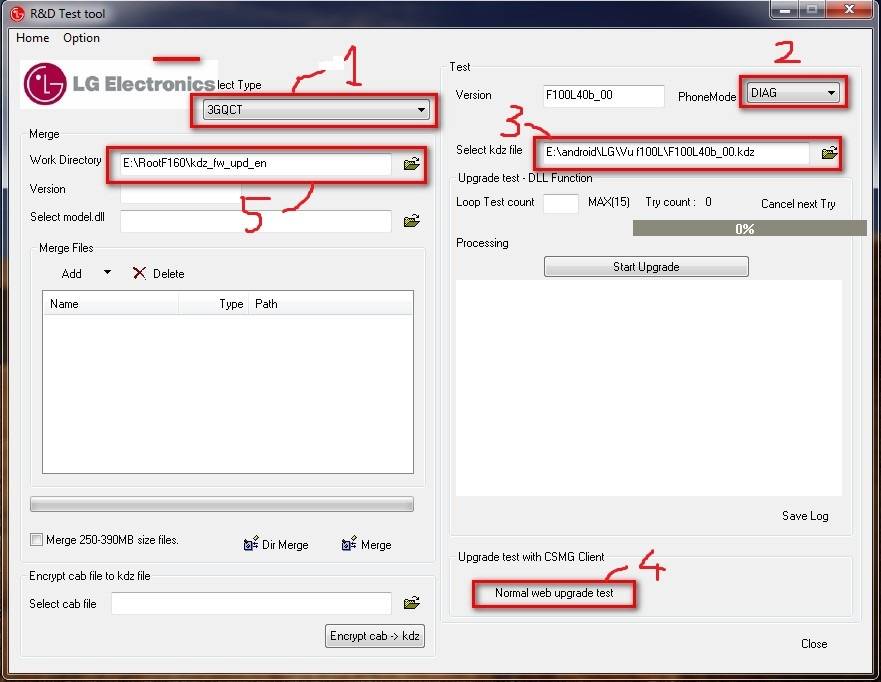Image resolution: width=881 pixels, height=682 pixels.
Task: Click Cancel next Try
Action: [798, 203]
